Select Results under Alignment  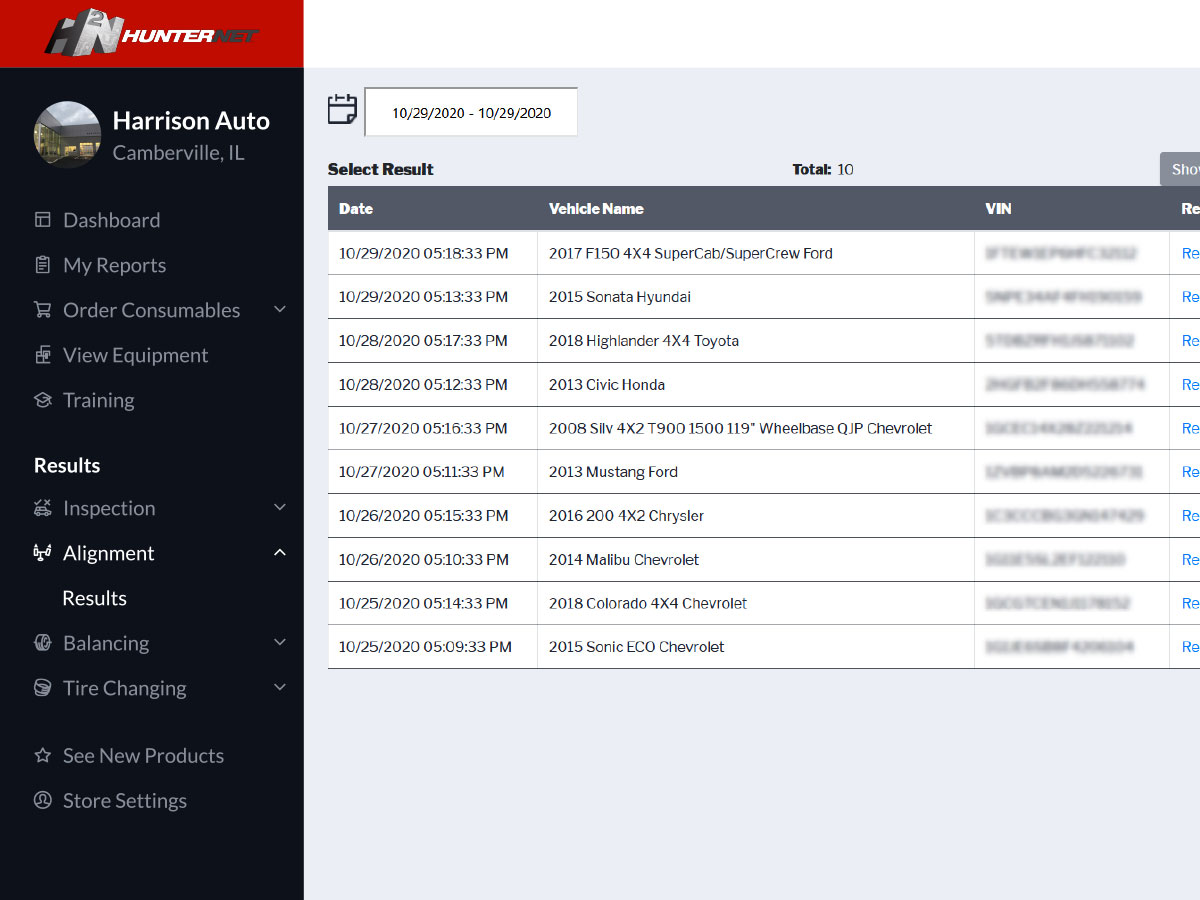[94, 598]
